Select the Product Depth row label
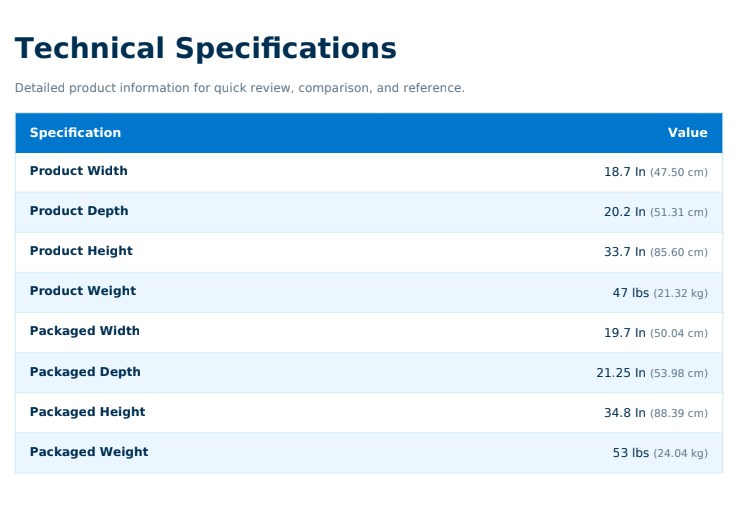The image size is (743, 509). tap(79, 211)
